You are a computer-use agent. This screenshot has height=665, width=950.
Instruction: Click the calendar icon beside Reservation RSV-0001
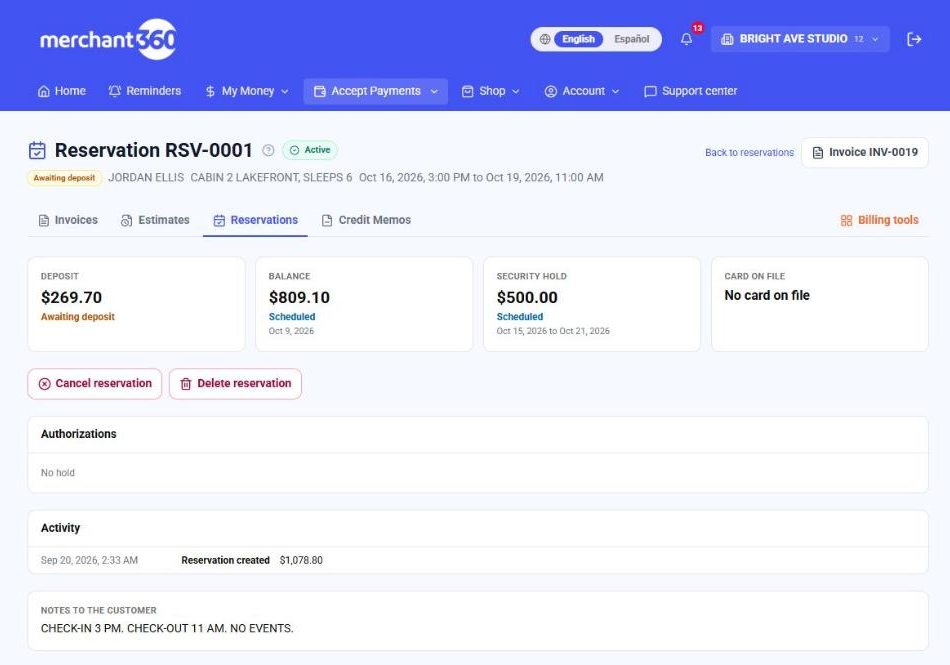37,150
